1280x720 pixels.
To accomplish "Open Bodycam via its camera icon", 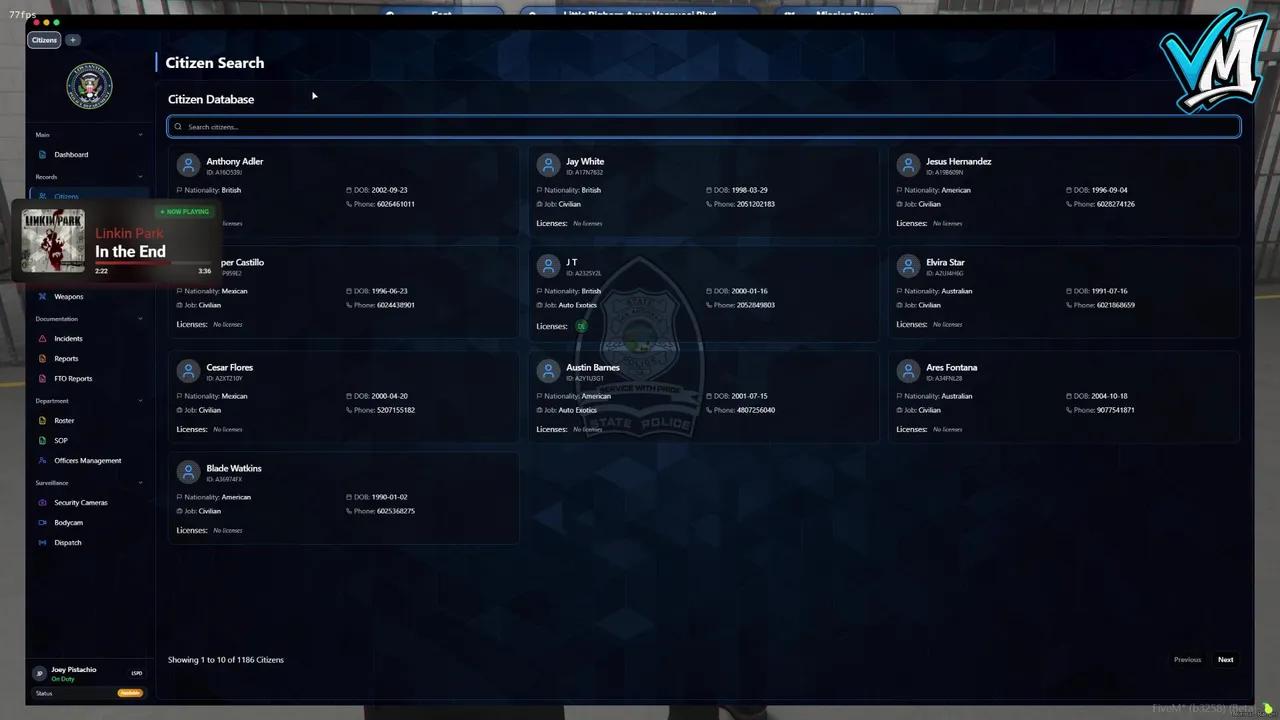I will pos(42,523).
